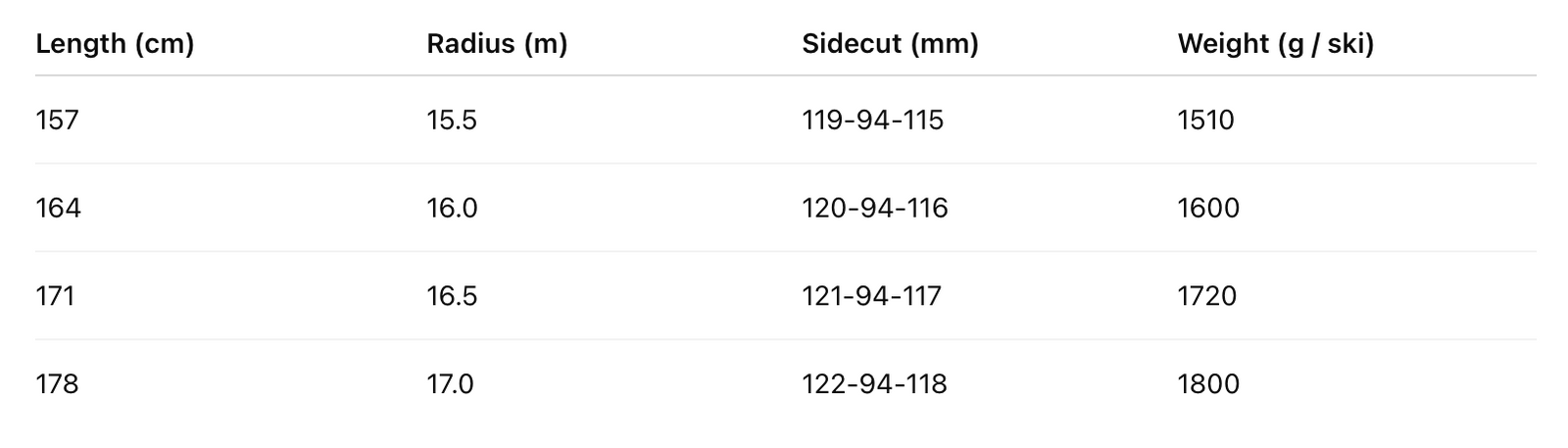1568x448 pixels.
Task: Select the 1720 weight cell
Action: pyautogui.click(x=1206, y=296)
